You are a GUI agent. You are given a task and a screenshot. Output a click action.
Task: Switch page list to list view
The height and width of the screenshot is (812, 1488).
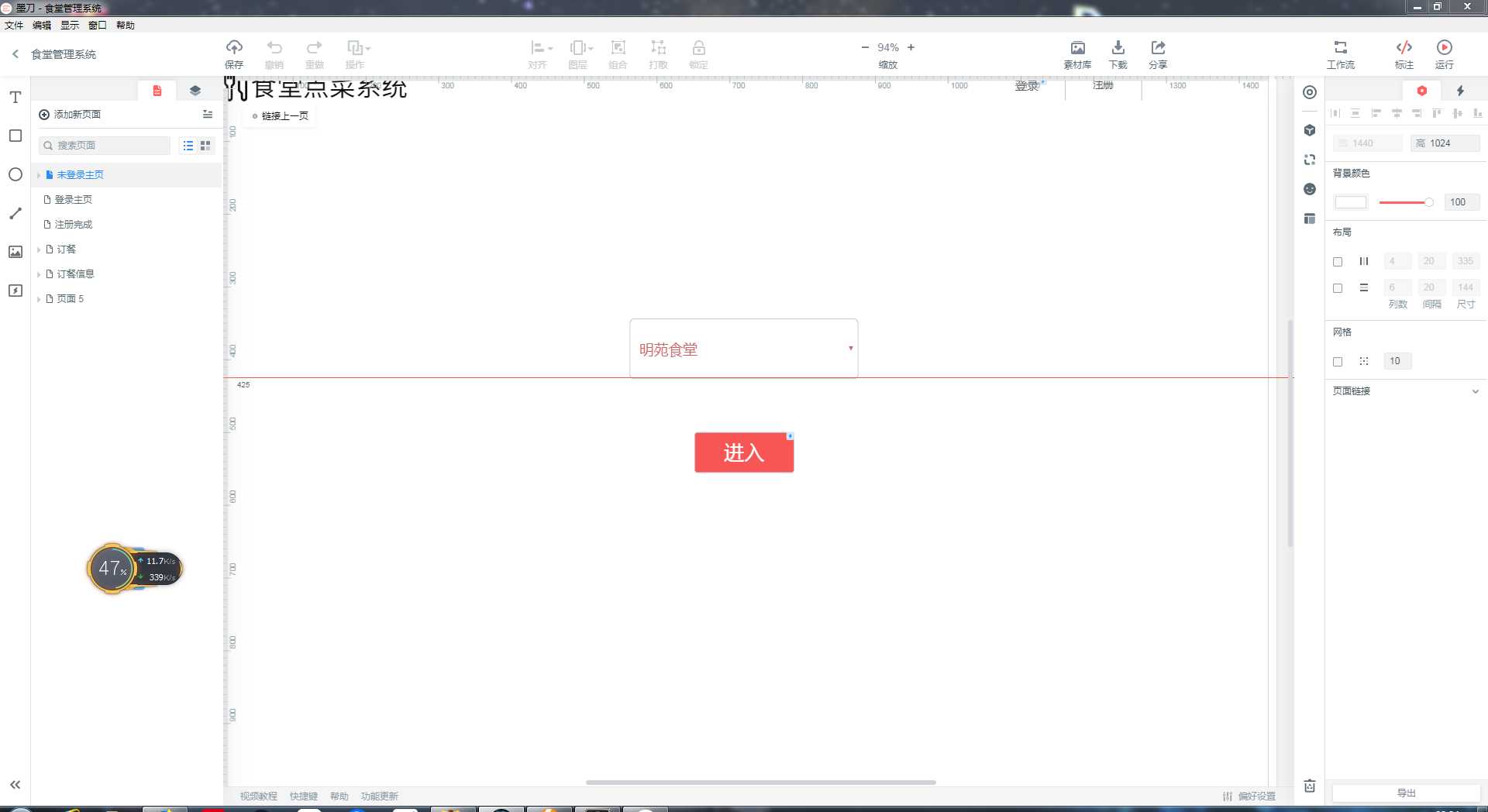point(188,145)
